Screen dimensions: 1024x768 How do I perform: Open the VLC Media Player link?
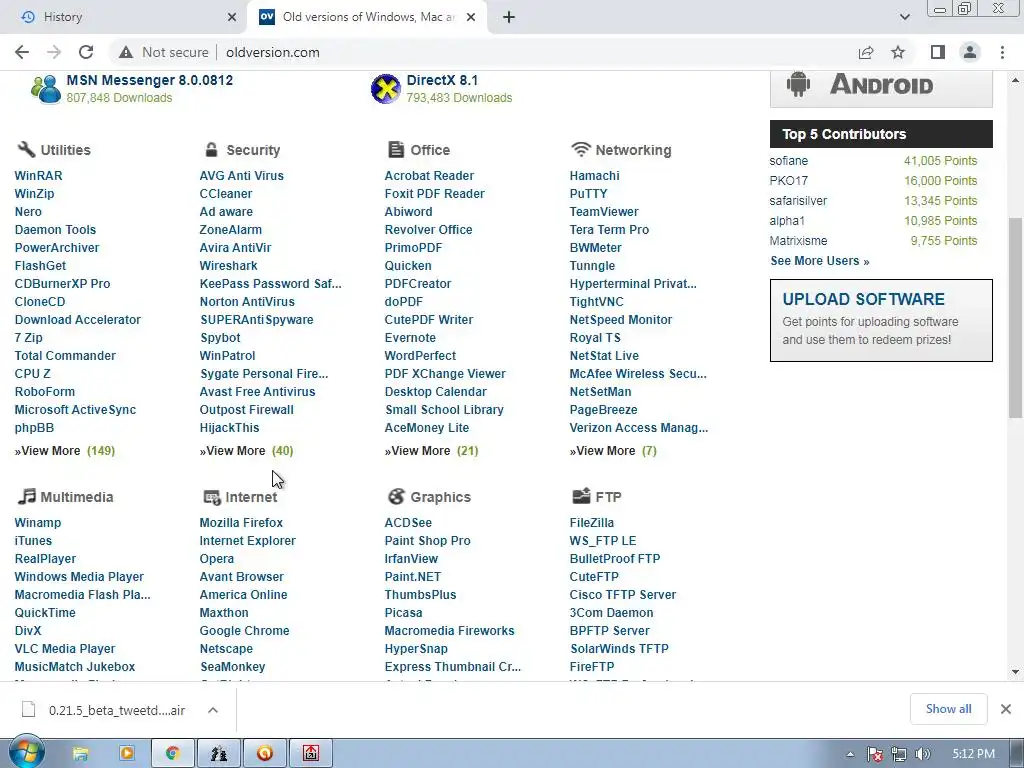coord(65,648)
